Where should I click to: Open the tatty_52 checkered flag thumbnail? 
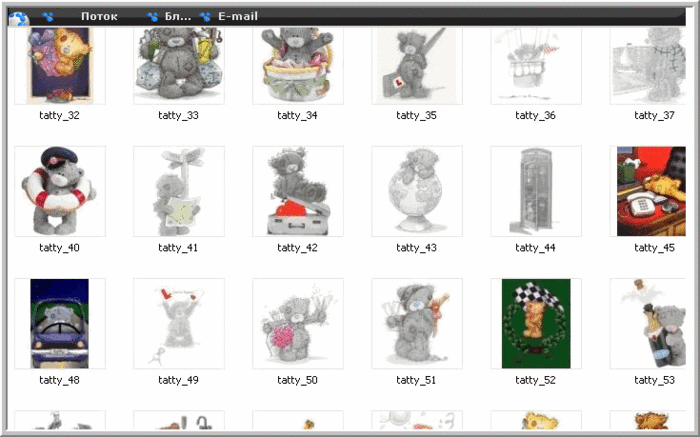point(536,324)
